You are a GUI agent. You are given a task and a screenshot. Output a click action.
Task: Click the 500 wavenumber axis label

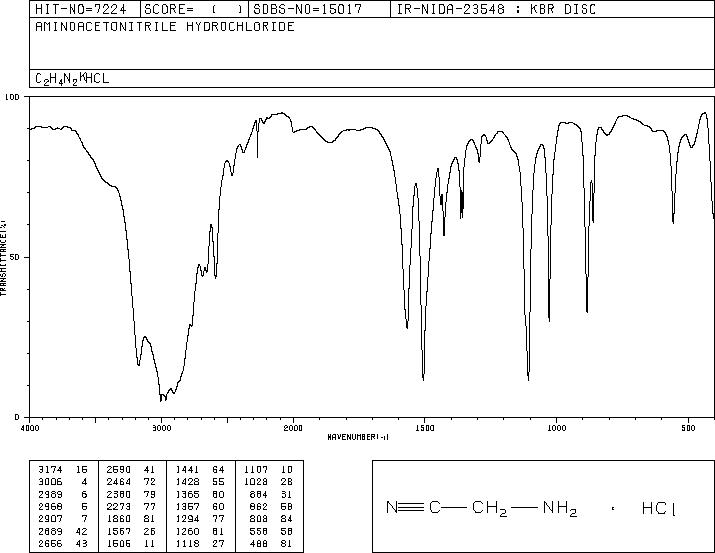[x=688, y=428]
